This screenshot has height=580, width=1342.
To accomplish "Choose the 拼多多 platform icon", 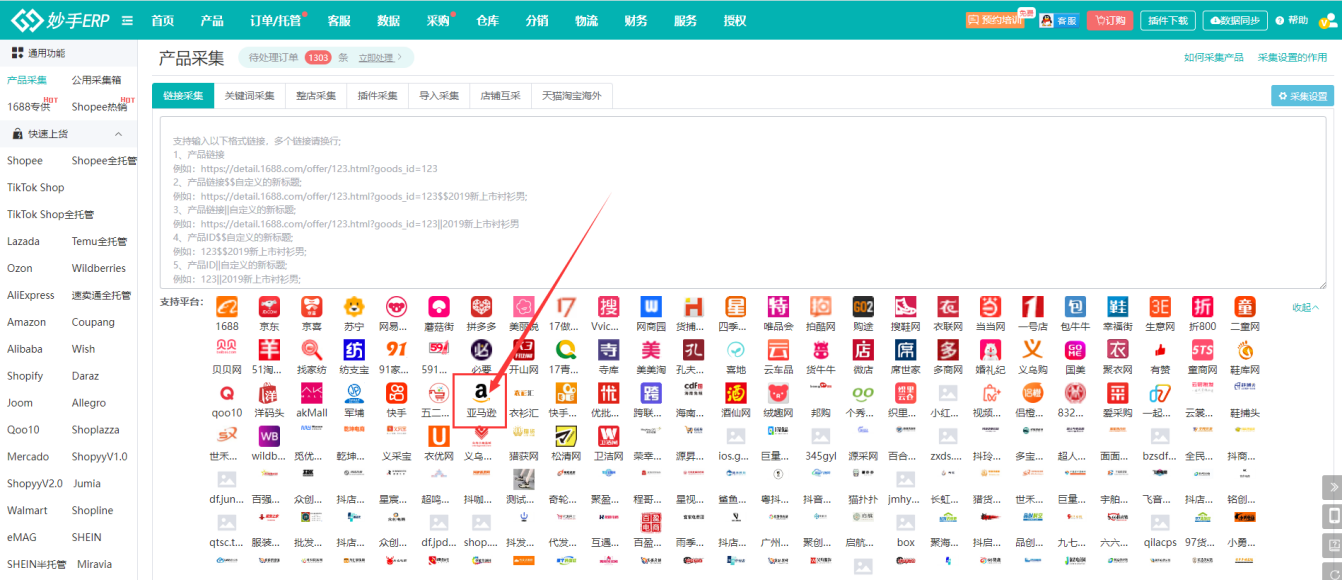I will [x=481, y=307].
